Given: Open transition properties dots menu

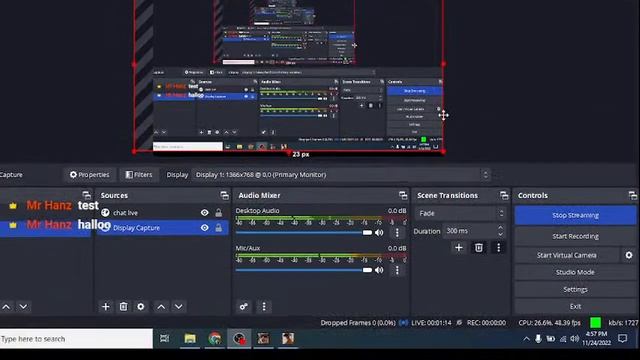Looking at the screenshot, I should 498,248.
